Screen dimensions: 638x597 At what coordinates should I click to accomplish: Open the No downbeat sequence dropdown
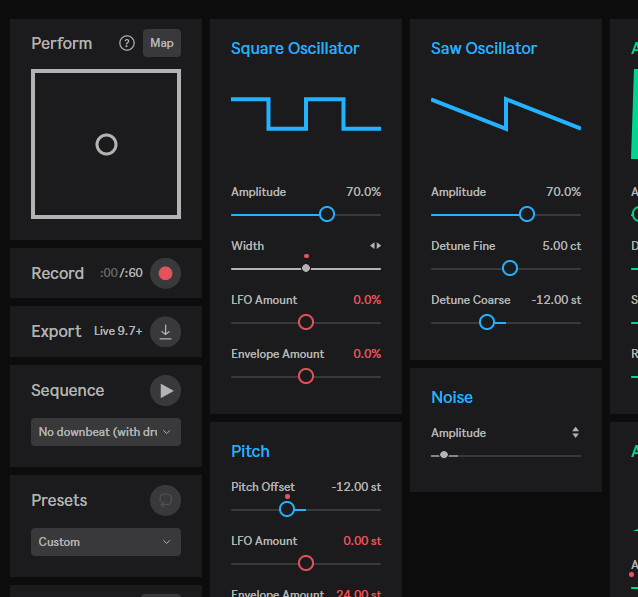coord(106,432)
